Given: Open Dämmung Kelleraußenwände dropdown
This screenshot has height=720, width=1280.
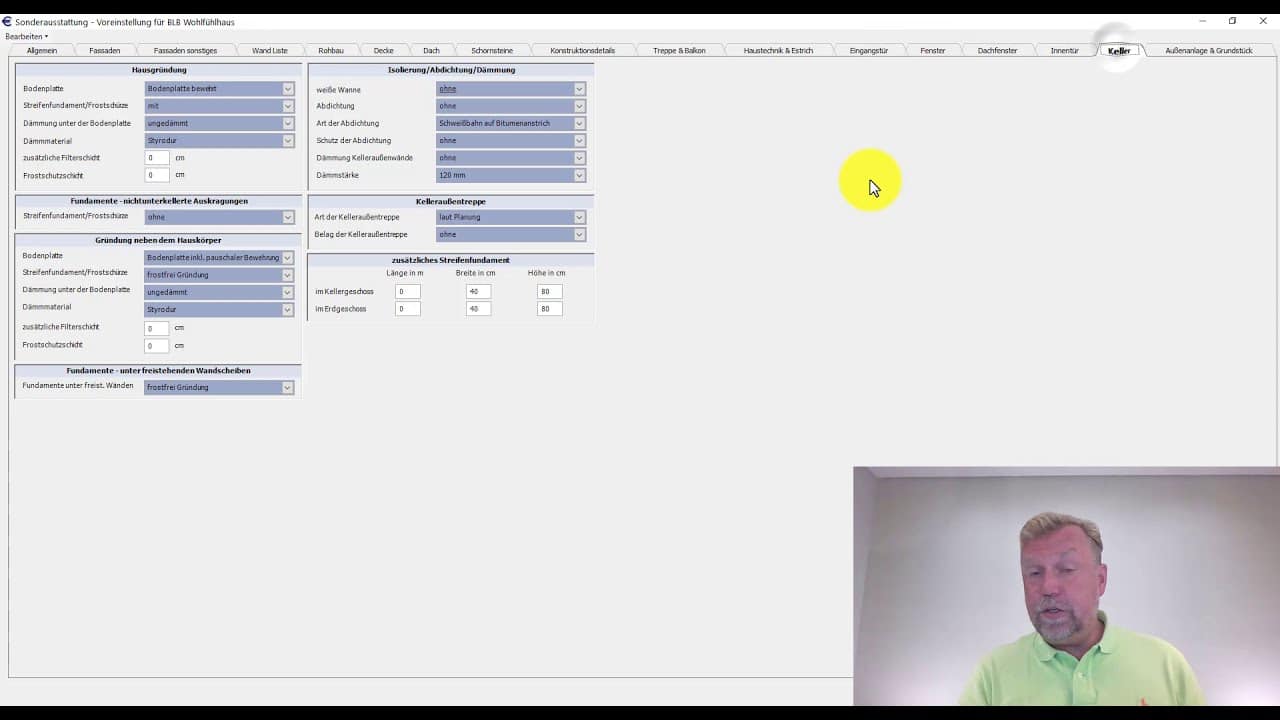Looking at the screenshot, I should pyautogui.click(x=511, y=158).
